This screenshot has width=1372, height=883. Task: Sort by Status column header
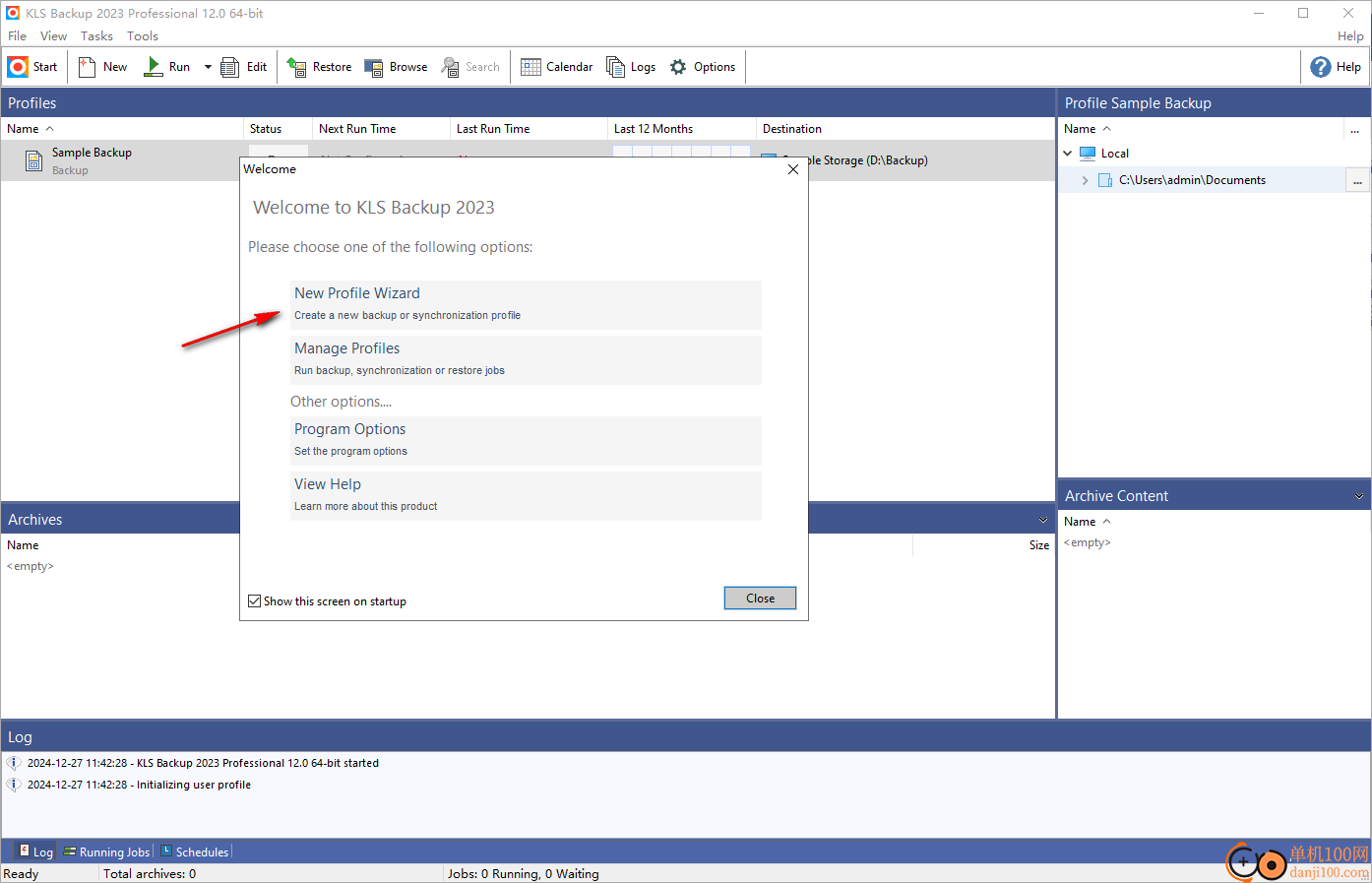tap(278, 129)
